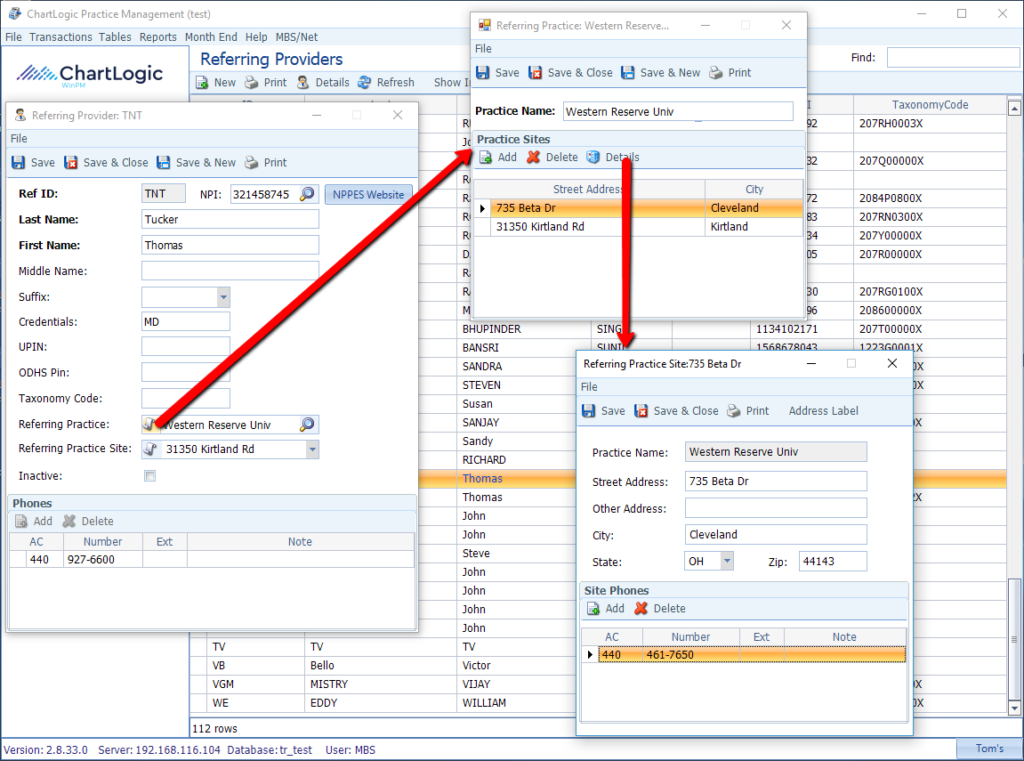
Task: Click the Street Address field in practice site
Action: point(776,481)
